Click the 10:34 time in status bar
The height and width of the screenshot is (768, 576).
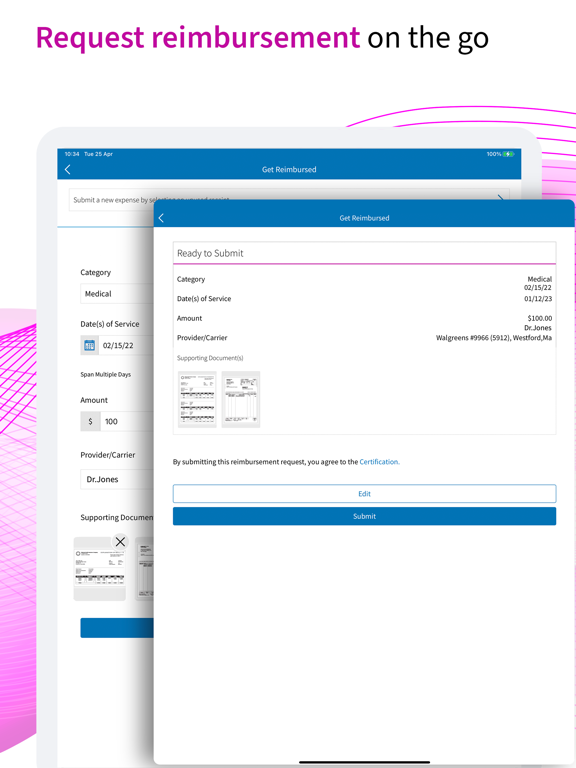tap(72, 154)
